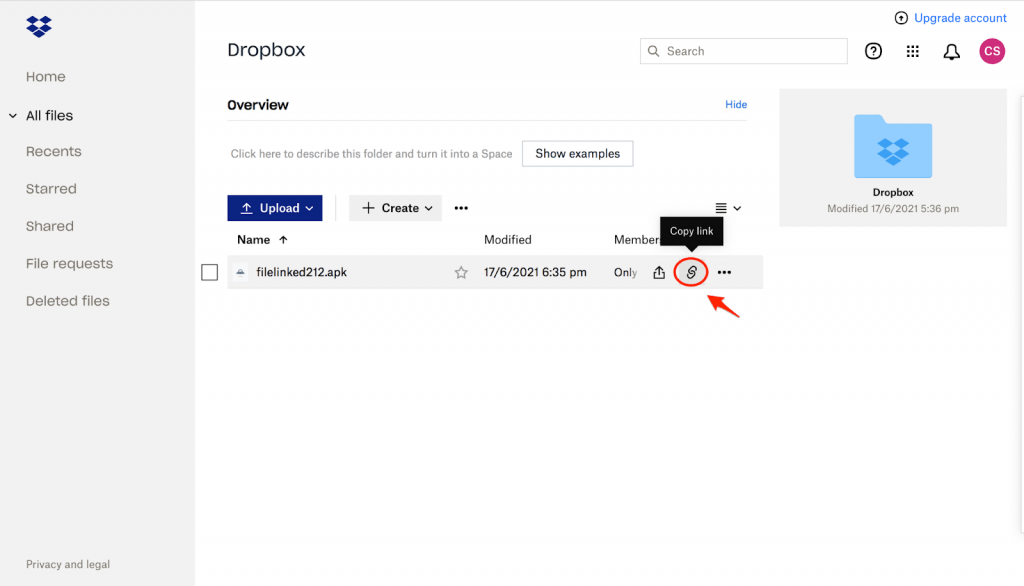The height and width of the screenshot is (586, 1024).
Task: Sort by the Name column header
Action: click(x=253, y=240)
